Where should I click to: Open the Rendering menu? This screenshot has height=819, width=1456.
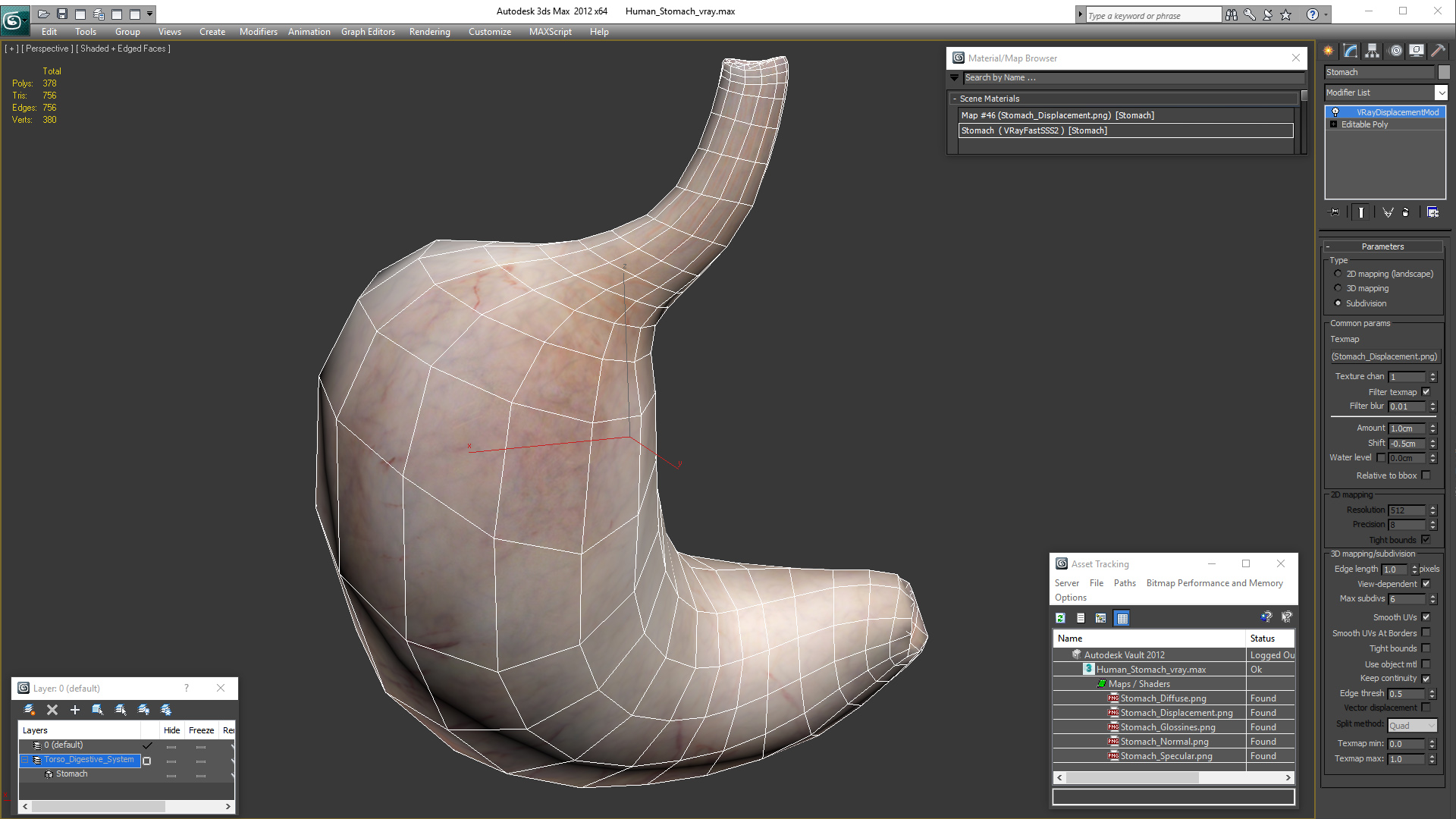click(x=429, y=32)
